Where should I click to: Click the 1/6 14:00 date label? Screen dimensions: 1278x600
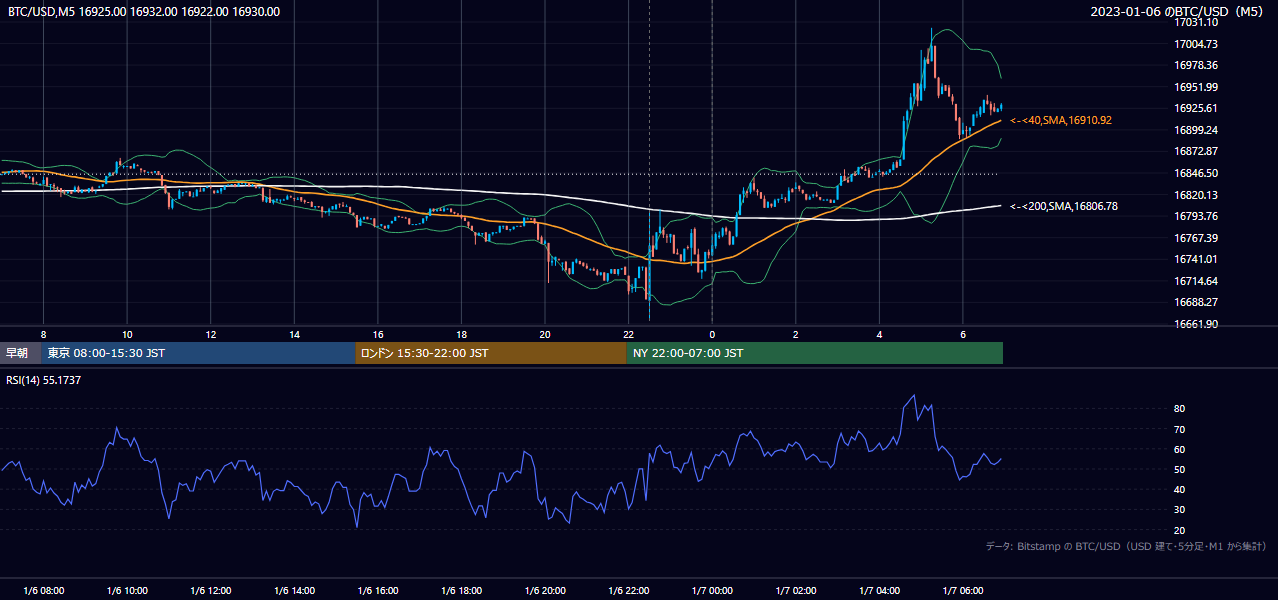294,591
